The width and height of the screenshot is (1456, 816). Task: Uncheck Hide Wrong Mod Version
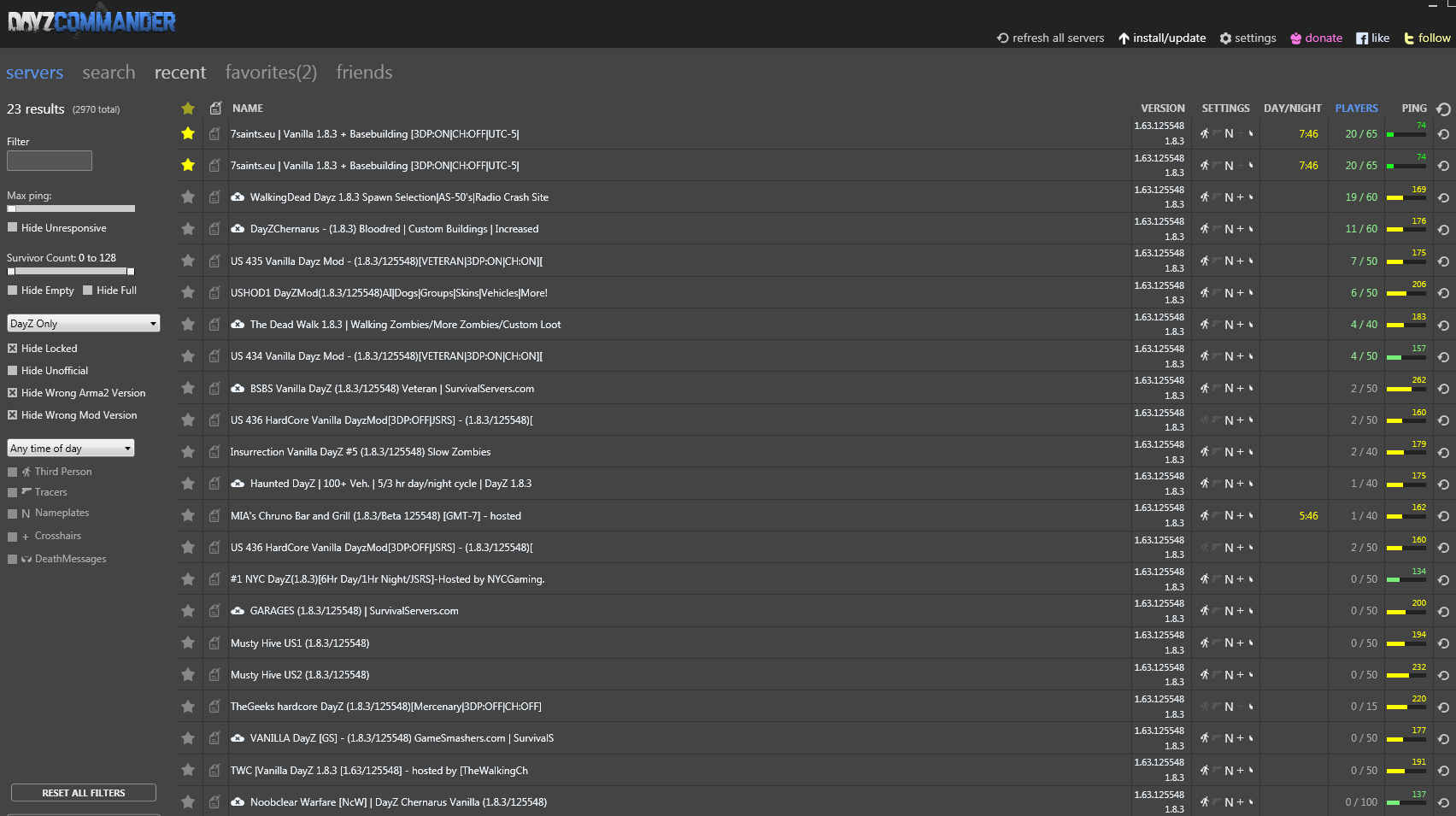12,415
